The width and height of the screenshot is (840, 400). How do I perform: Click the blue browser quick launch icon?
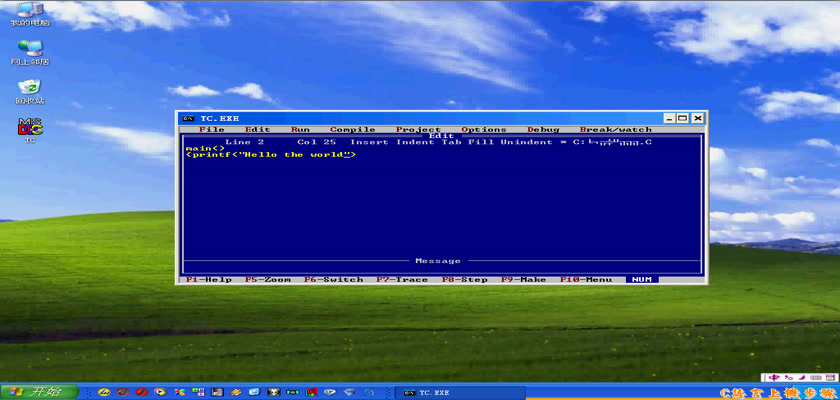click(x=255, y=393)
